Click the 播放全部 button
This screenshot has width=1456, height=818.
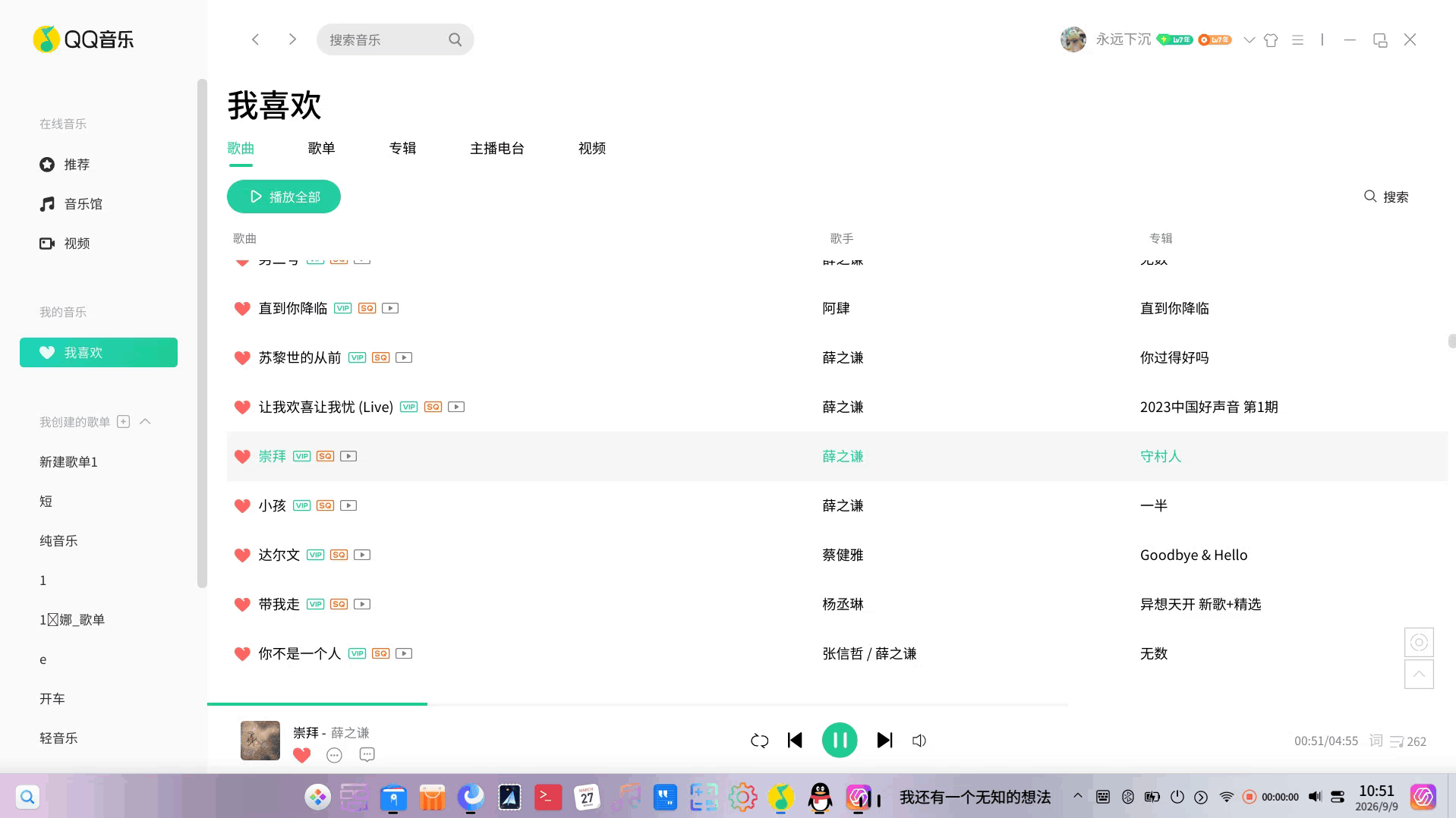284,197
